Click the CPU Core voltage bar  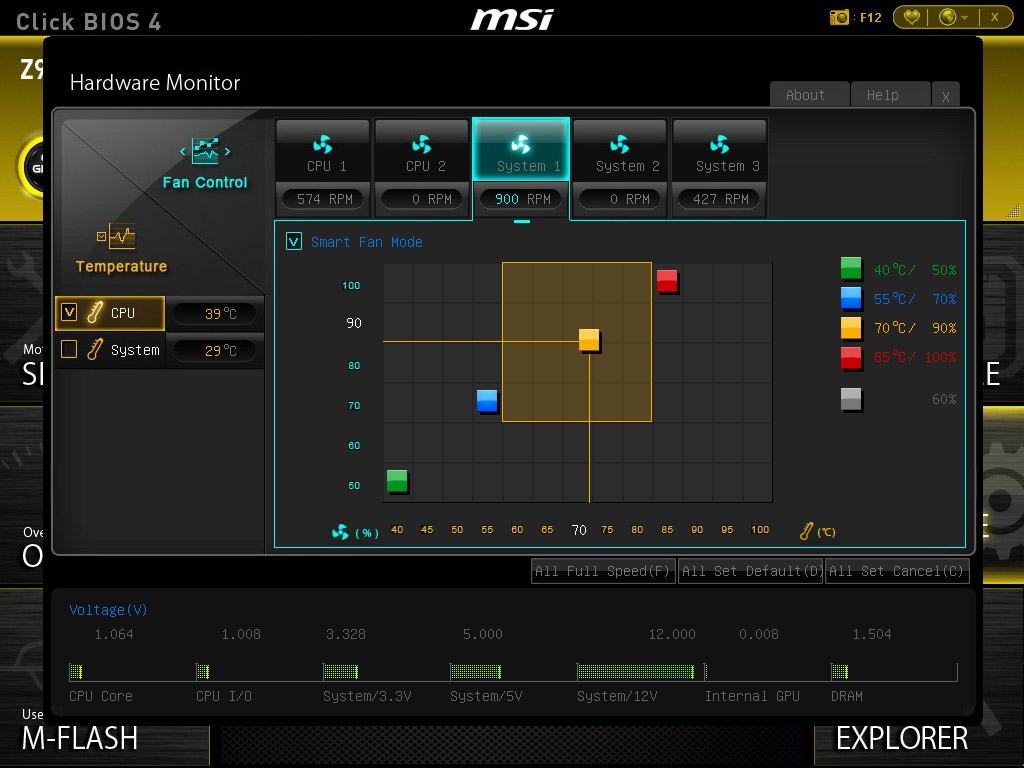[76, 671]
